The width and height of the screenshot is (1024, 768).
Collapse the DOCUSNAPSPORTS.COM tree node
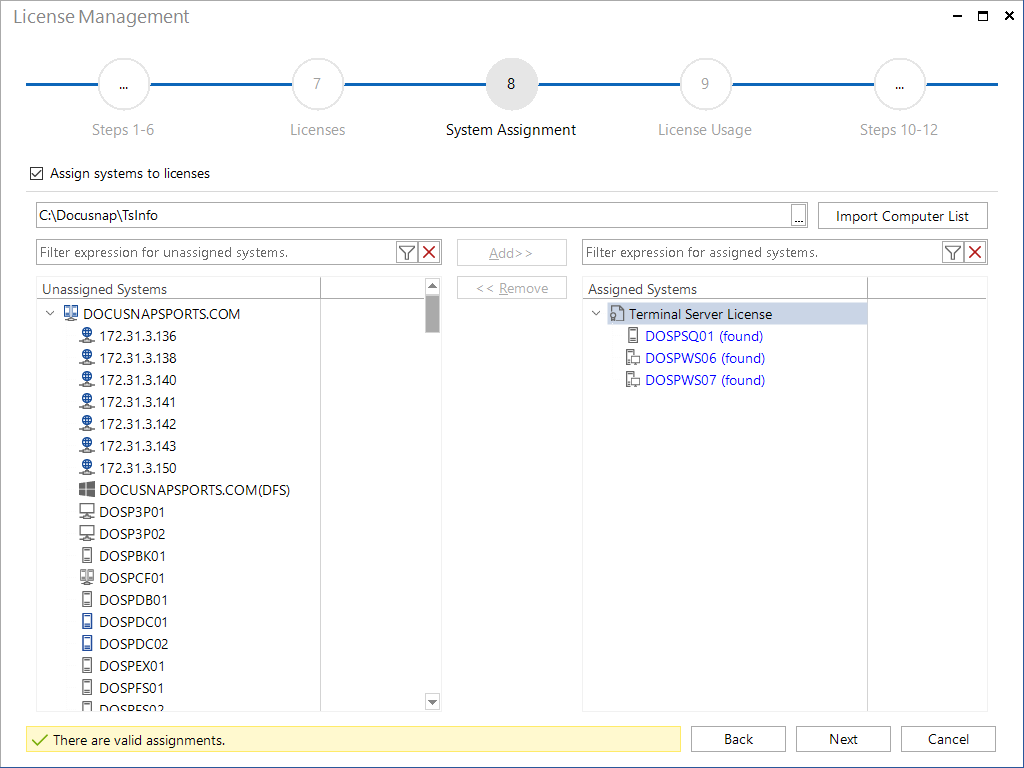[x=50, y=313]
